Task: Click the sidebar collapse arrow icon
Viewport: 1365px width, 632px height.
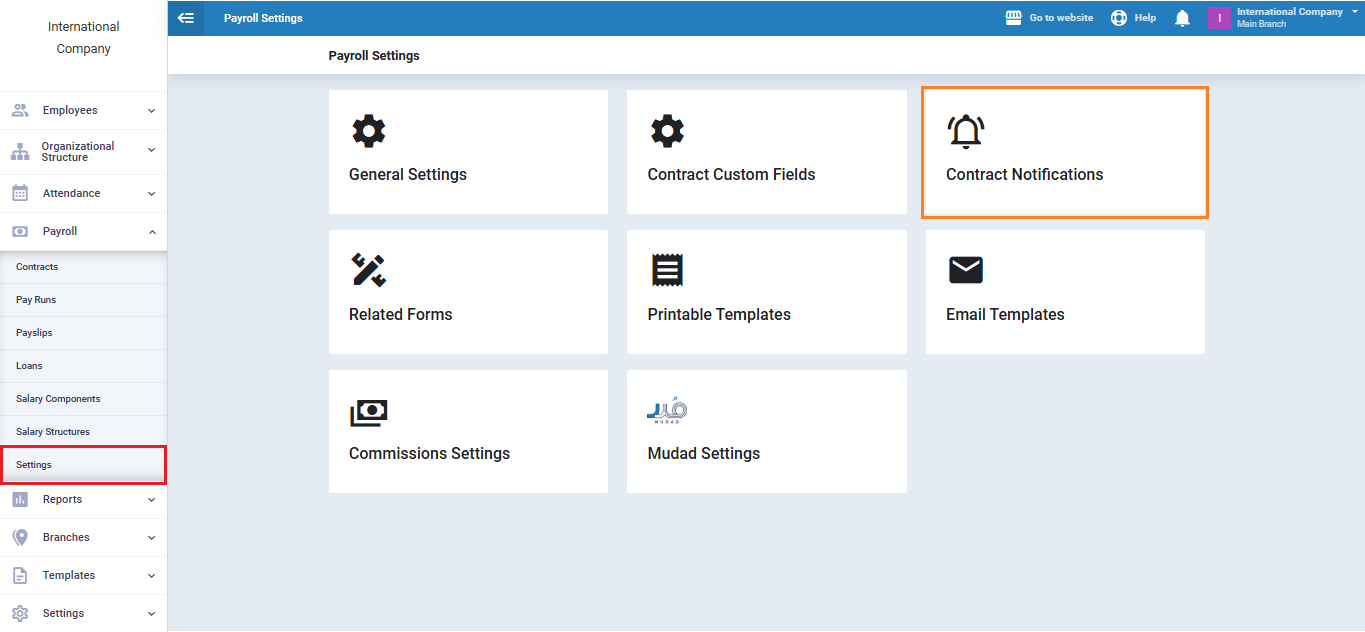Action: 186,18
